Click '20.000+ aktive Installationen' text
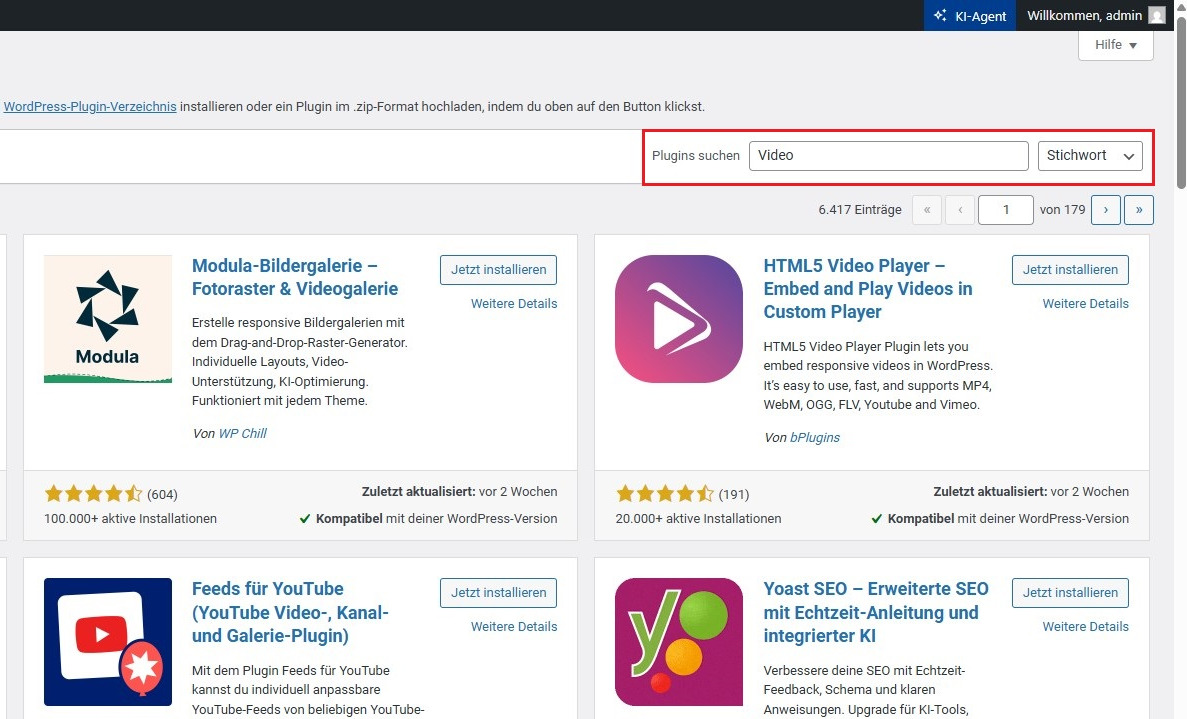The height and width of the screenshot is (719, 1187). (x=698, y=518)
